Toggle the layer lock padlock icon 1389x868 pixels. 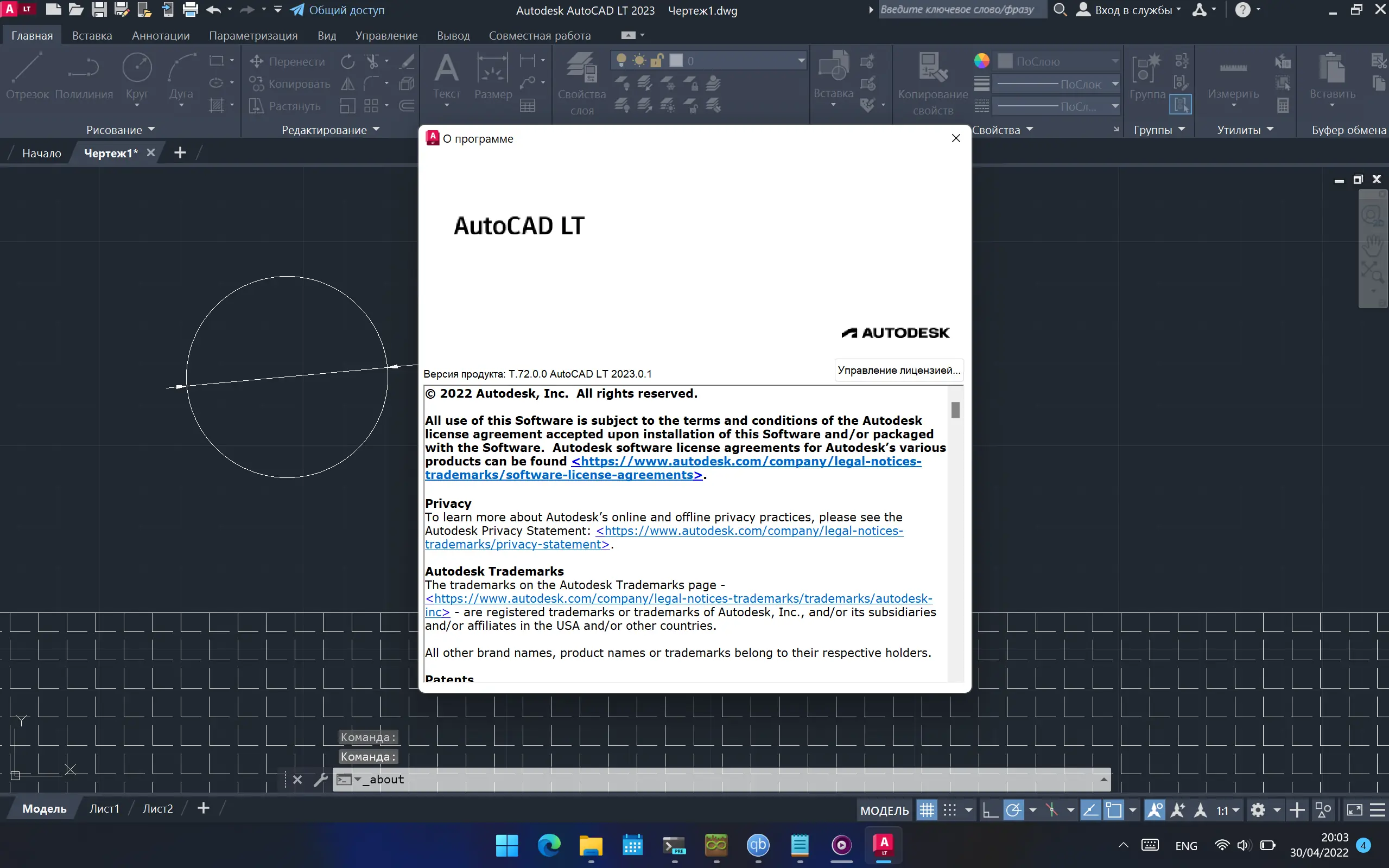click(x=656, y=60)
